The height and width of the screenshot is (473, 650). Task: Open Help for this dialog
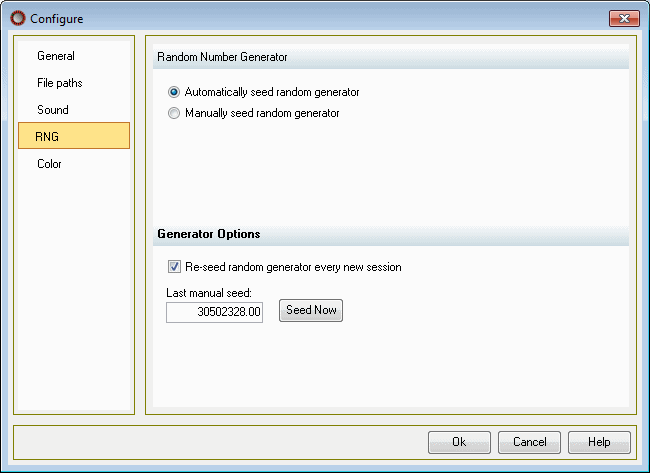pyautogui.click(x=599, y=442)
